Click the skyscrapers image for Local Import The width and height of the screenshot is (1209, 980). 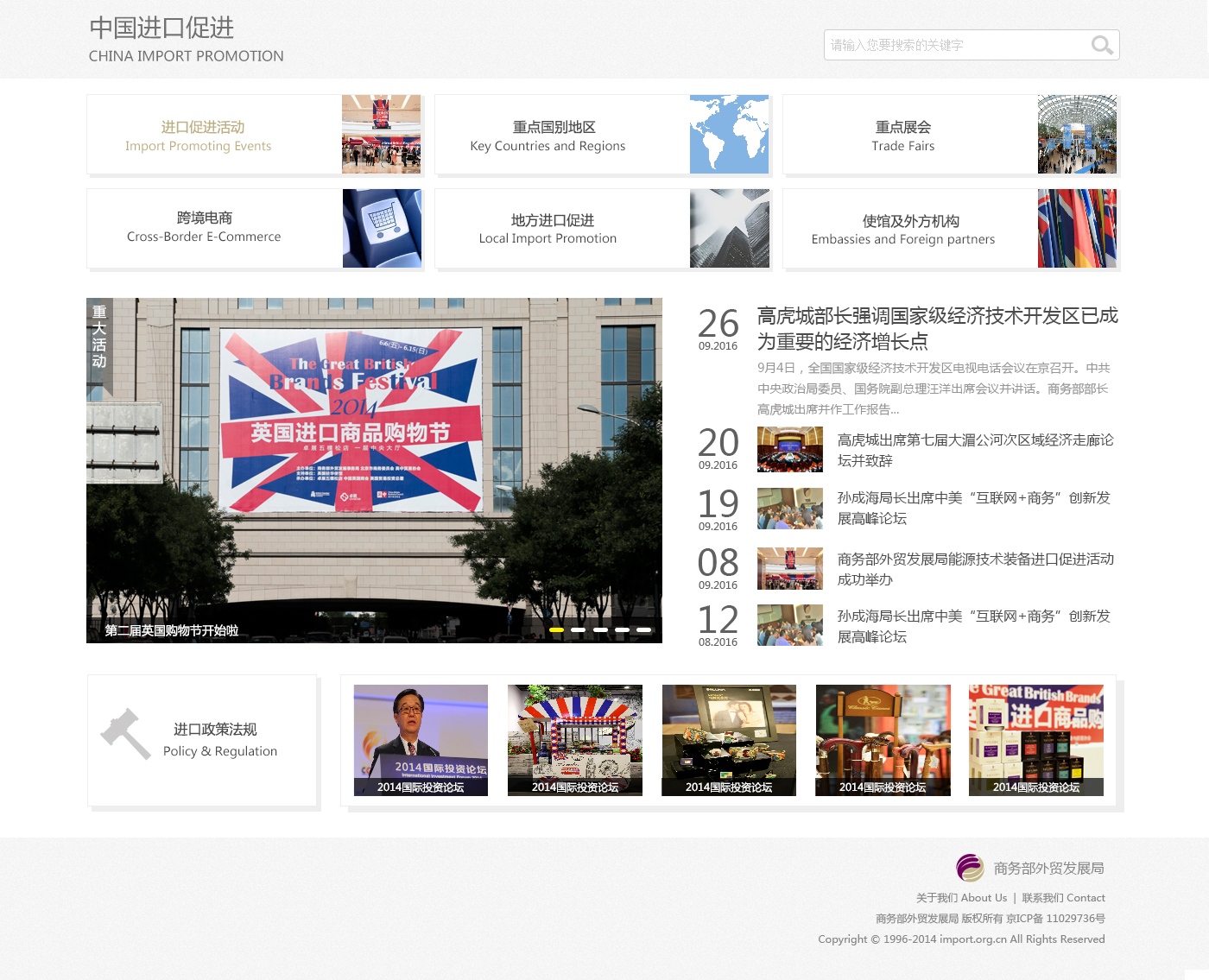point(730,228)
